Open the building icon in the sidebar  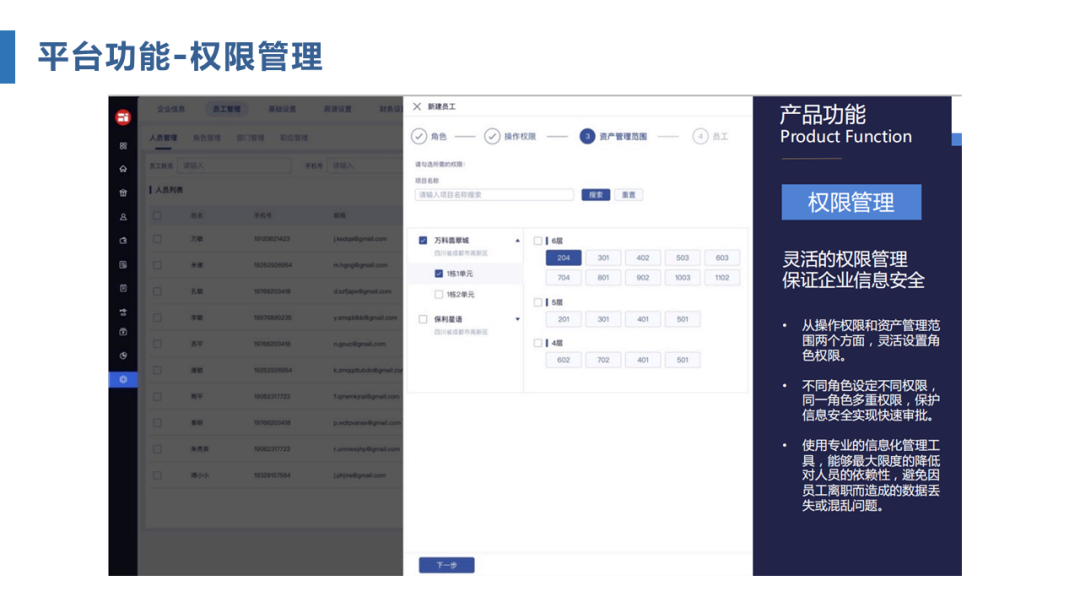pyautogui.click(x=123, y=193)
